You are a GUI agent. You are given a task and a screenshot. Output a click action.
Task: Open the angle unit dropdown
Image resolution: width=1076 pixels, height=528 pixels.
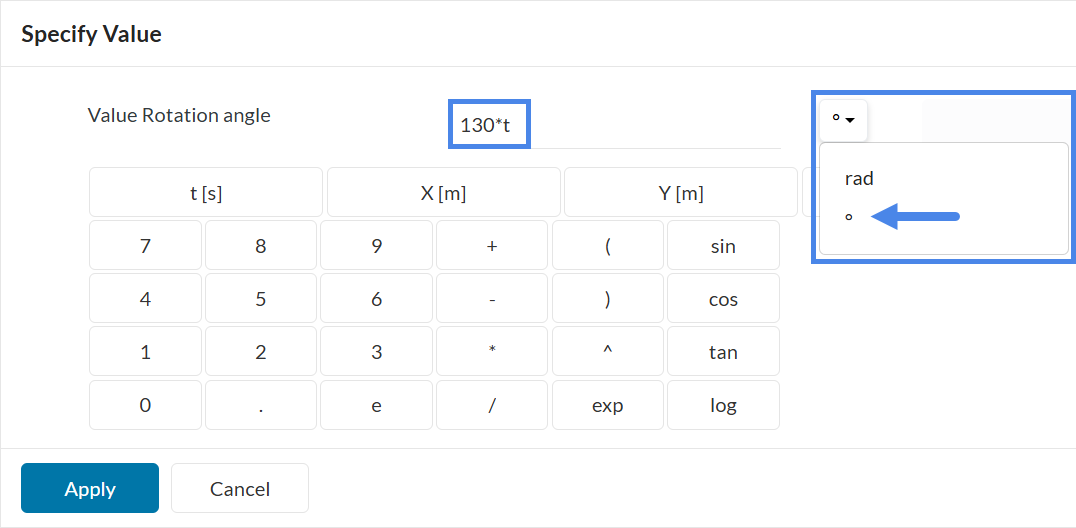coord(843,120)
